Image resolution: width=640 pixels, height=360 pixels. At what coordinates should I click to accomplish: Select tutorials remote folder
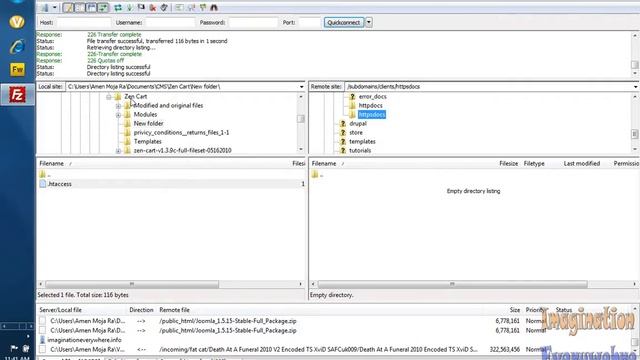pyautogui.click(x=360, y=151)
